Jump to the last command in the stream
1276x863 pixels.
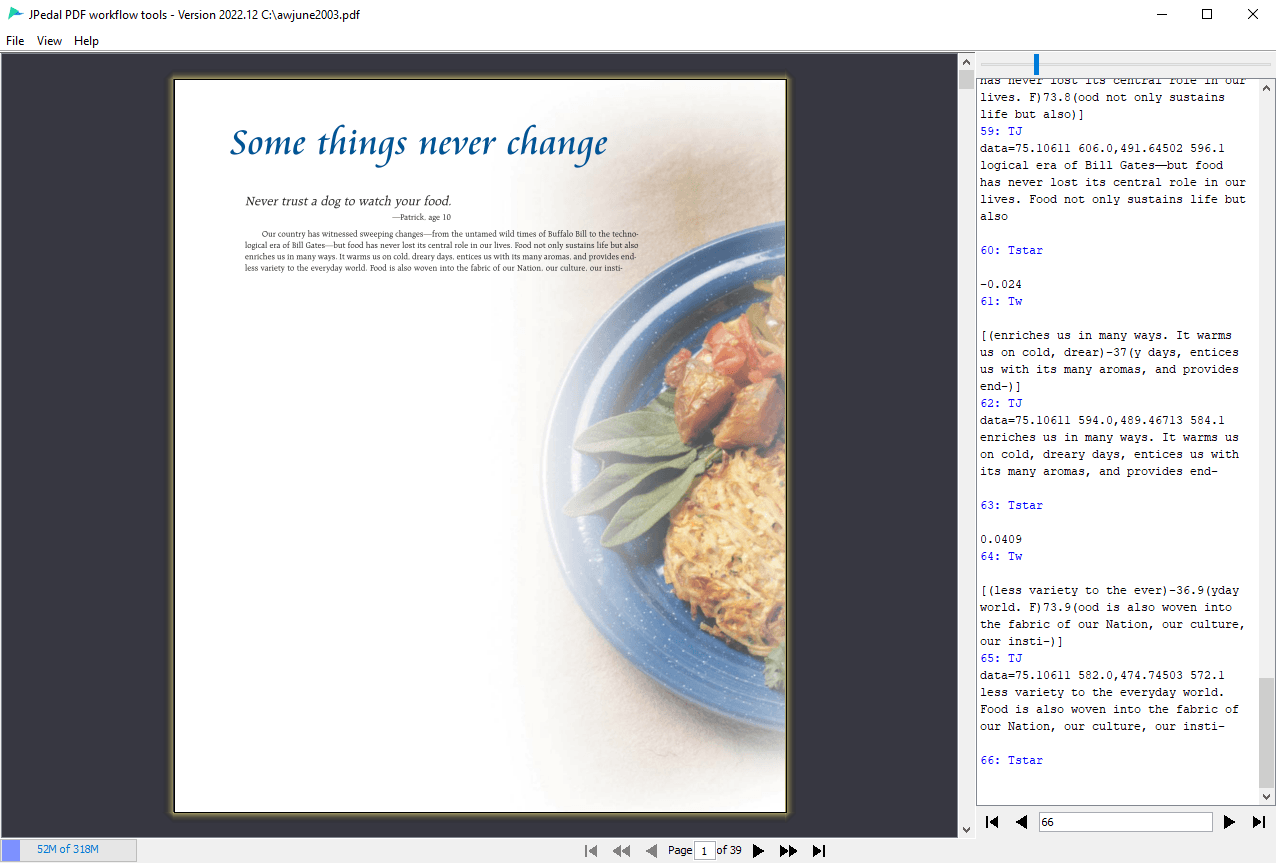[x=1259, y=822]
